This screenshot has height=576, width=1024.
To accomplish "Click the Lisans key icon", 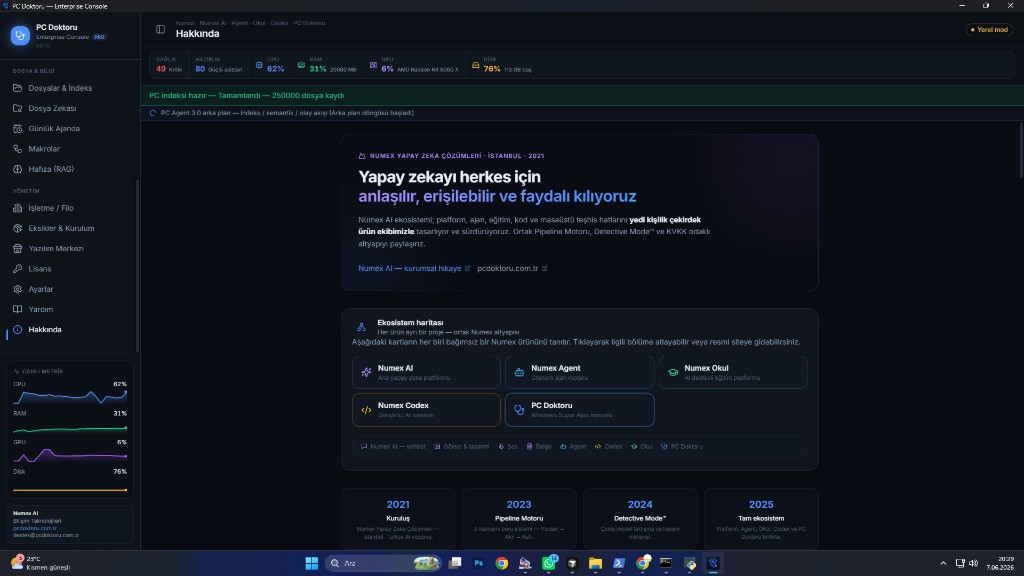I will [x=18, y=269].
